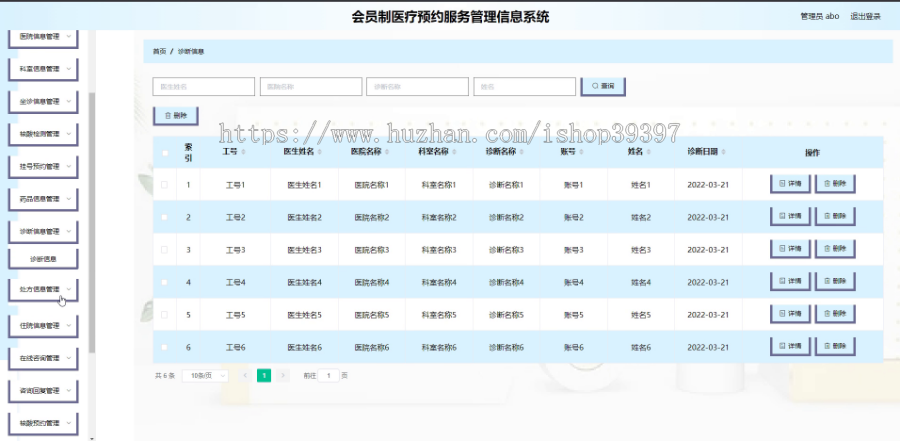Sort by the 诊断名称 column sort arrows
Viewport: 900px width, 441px height.
(x=521, y=152)
